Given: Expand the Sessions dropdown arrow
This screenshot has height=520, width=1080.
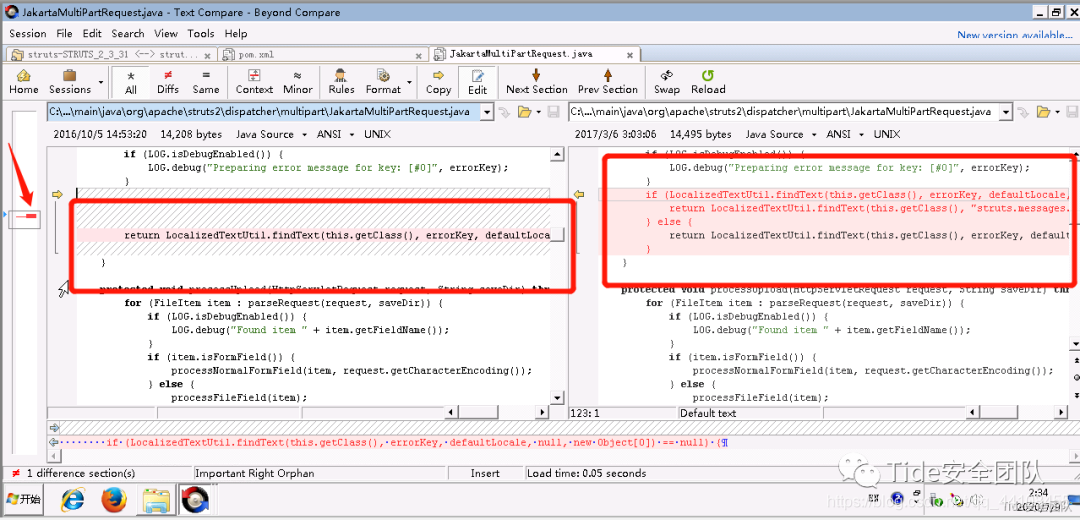Looking at the screenshot, I should 101,81.
